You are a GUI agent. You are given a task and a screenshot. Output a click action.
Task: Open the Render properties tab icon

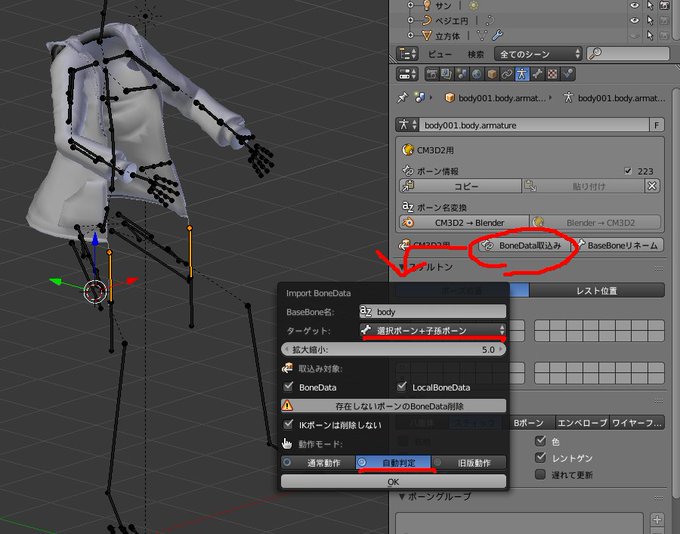click(x=431, y=74)
